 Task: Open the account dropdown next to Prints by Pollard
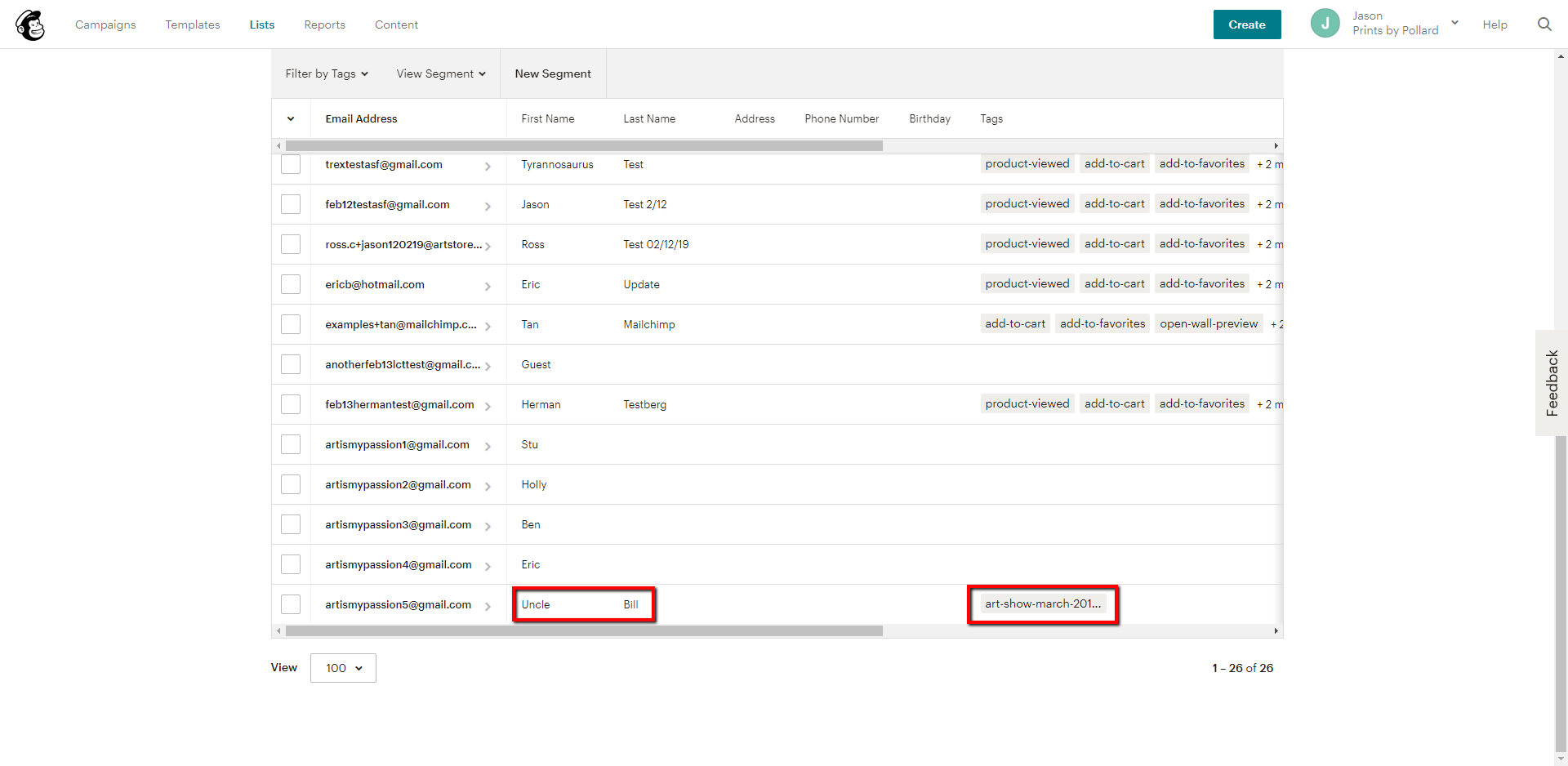1455,23
